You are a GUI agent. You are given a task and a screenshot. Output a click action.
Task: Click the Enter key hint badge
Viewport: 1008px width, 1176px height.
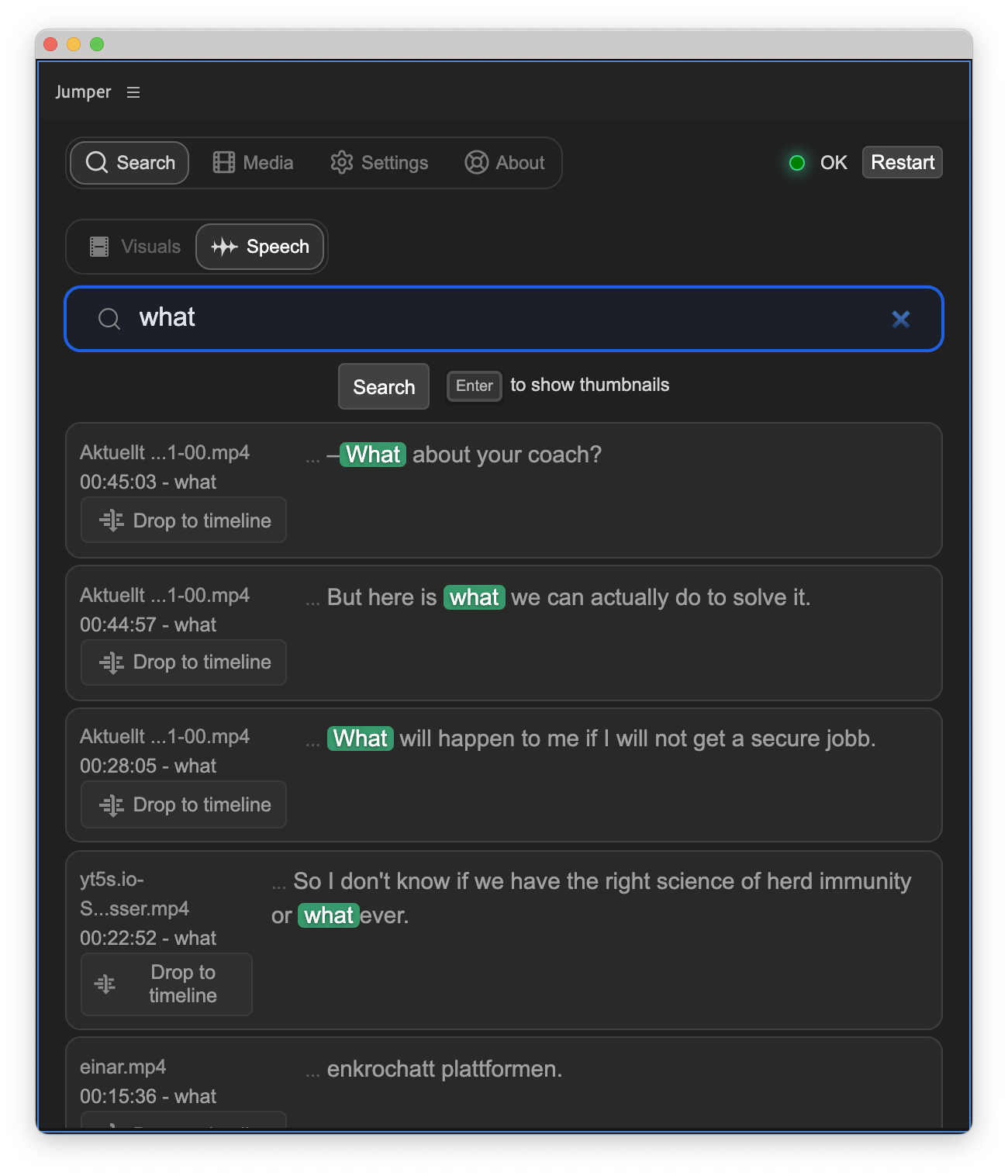click(474, 386)
